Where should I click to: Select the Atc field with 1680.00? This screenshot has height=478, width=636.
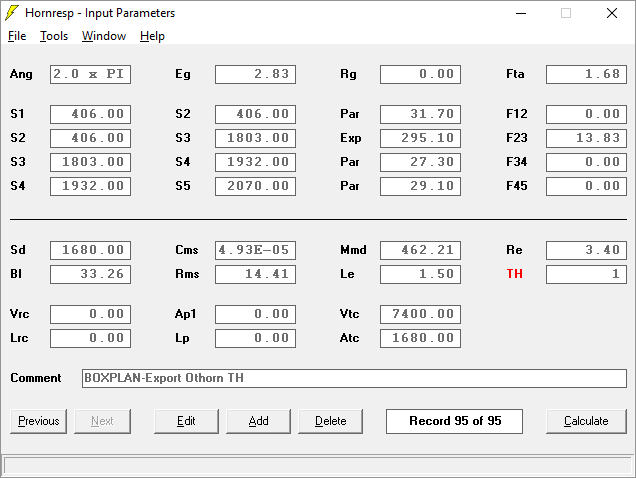pos(421,338)
